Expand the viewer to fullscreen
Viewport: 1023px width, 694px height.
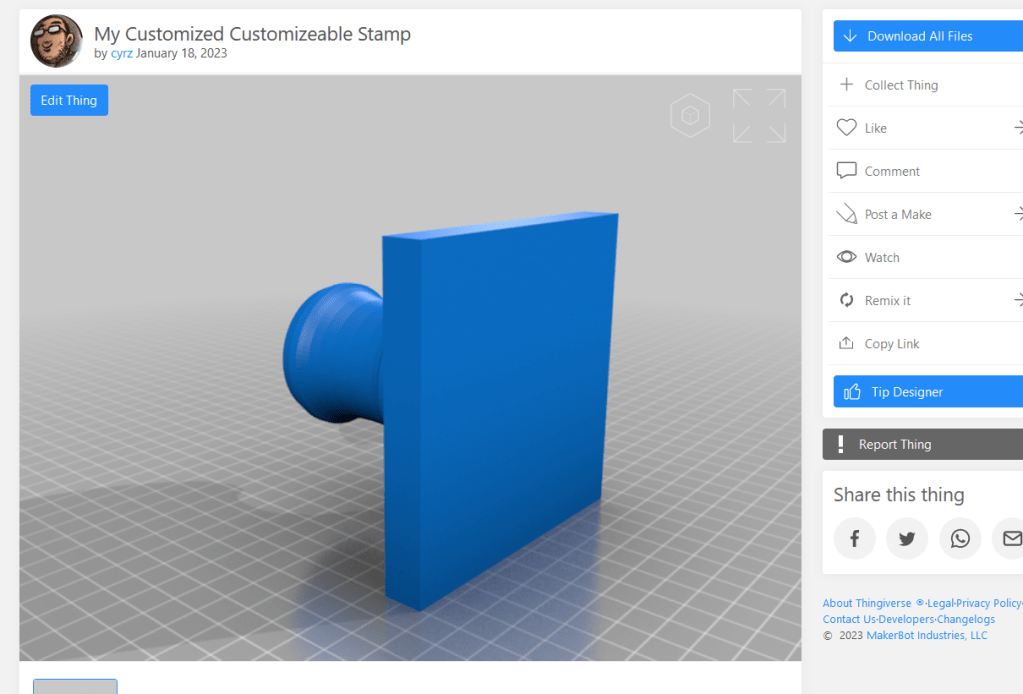[758, 116]
